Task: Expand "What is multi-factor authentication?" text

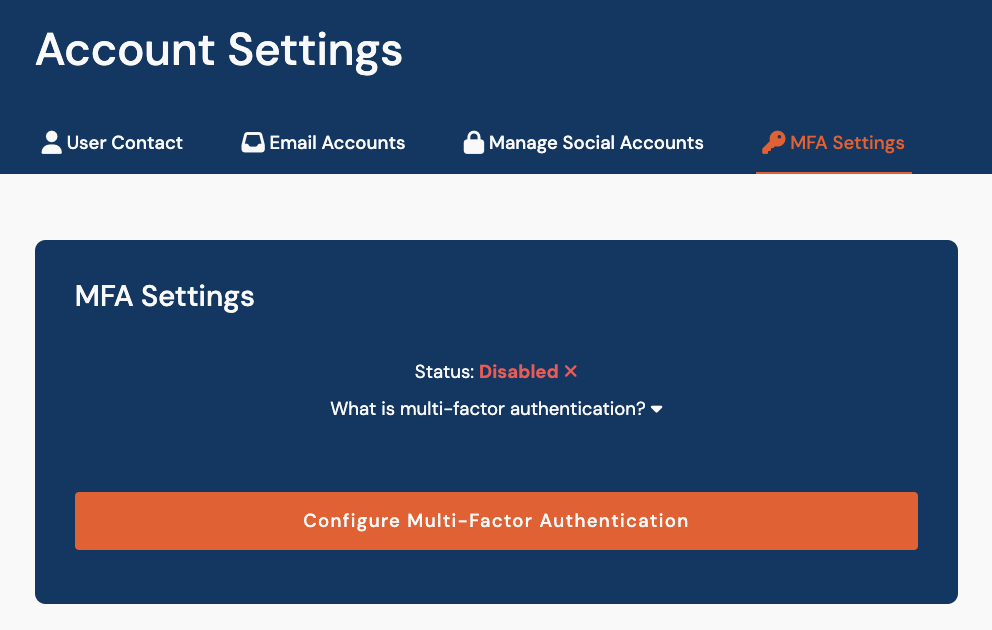Action: (487, 409)
